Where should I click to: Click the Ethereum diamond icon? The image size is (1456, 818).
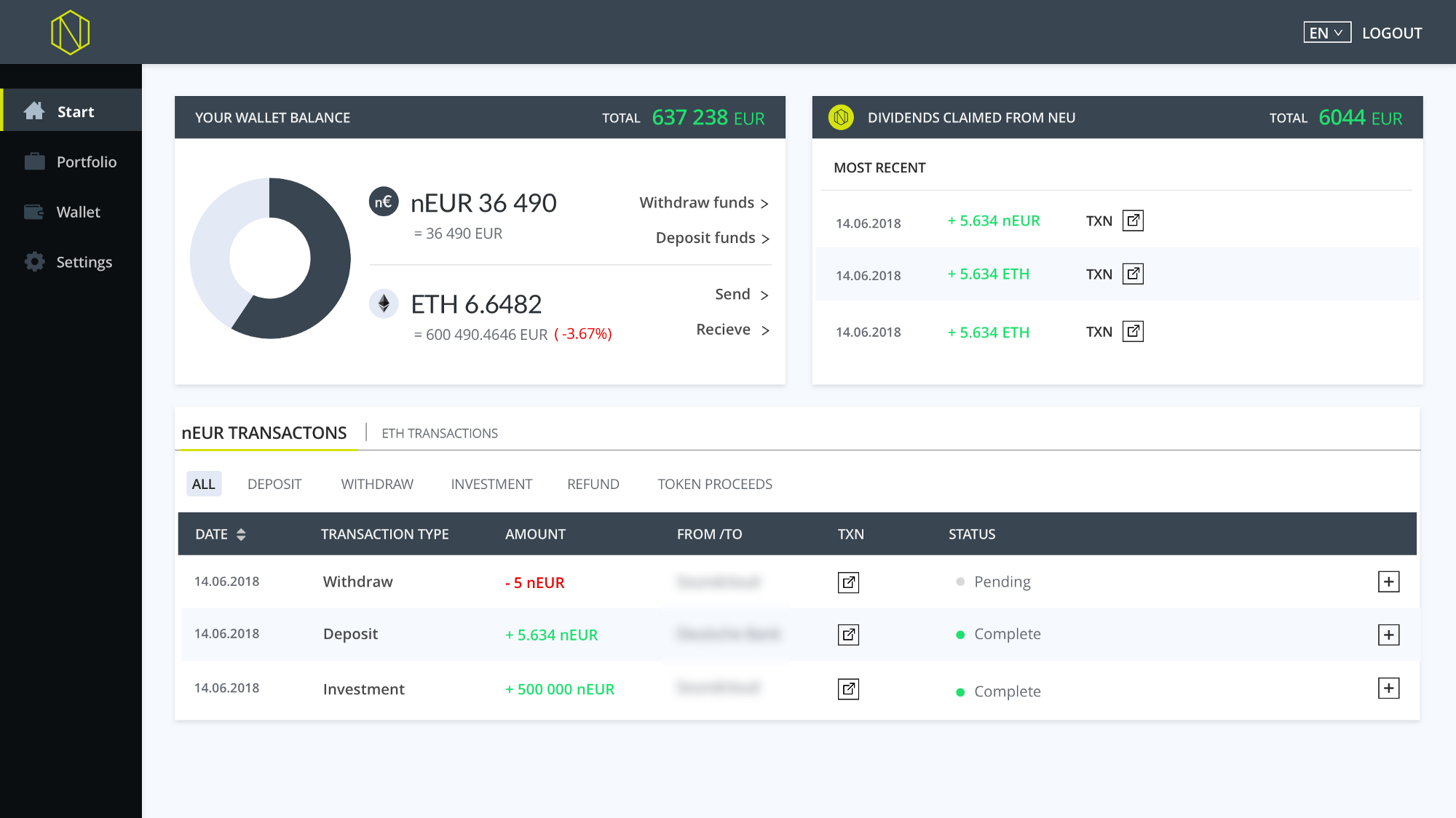coord(384,303)
